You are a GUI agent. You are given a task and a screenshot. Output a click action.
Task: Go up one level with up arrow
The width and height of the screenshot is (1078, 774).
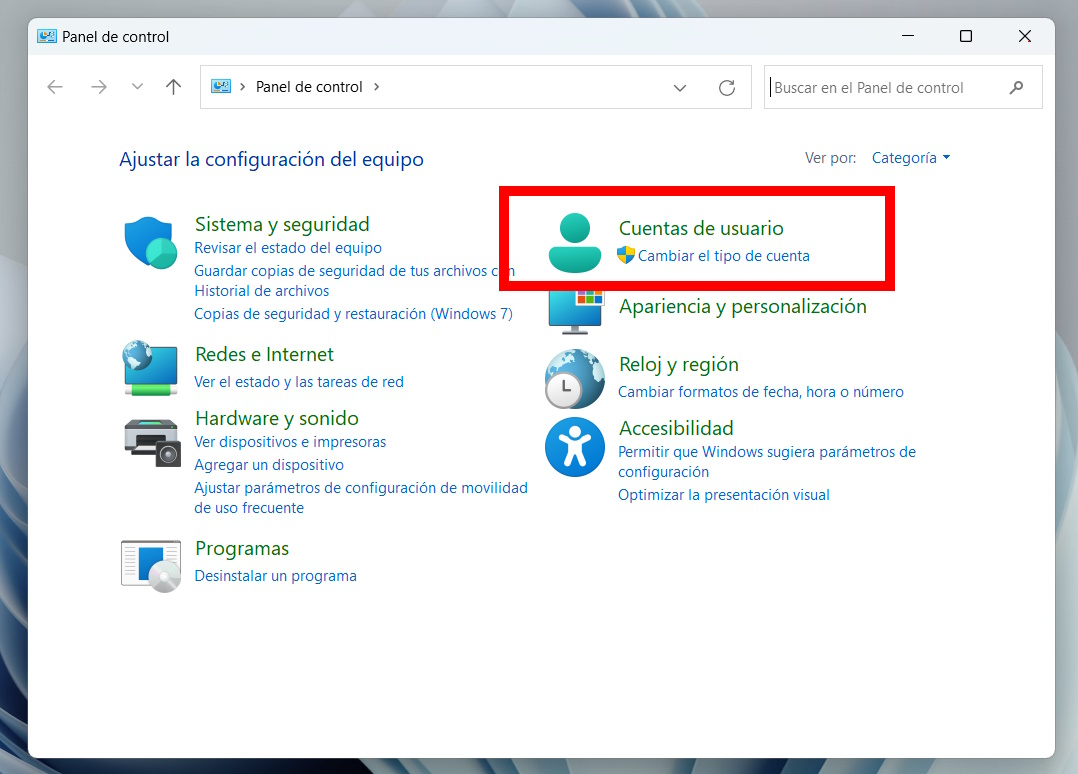click(173, 87)
